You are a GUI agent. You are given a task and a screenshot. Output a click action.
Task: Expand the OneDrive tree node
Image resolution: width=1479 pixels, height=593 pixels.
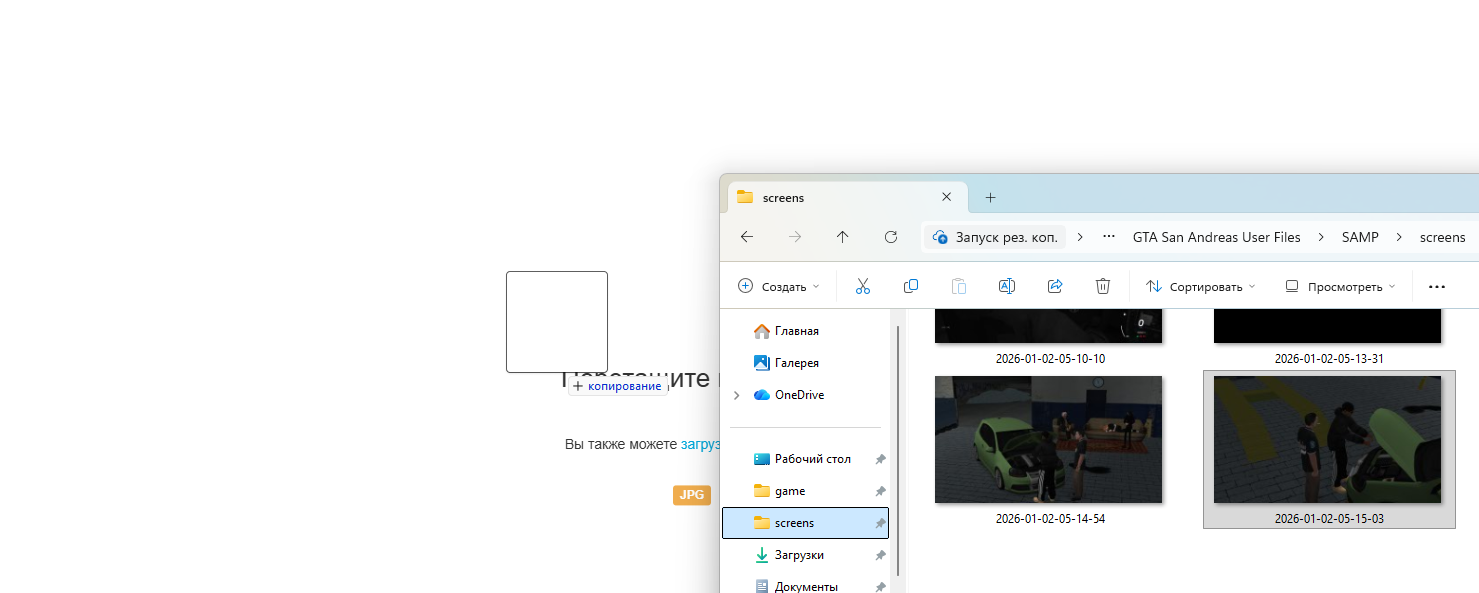click(x=737, y=395)
